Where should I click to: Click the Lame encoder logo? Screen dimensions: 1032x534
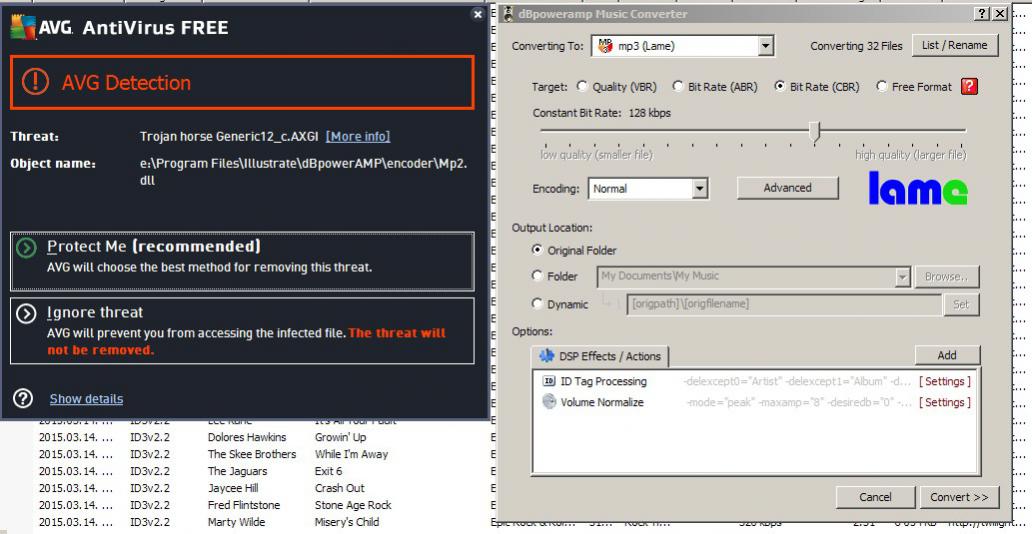917,189
